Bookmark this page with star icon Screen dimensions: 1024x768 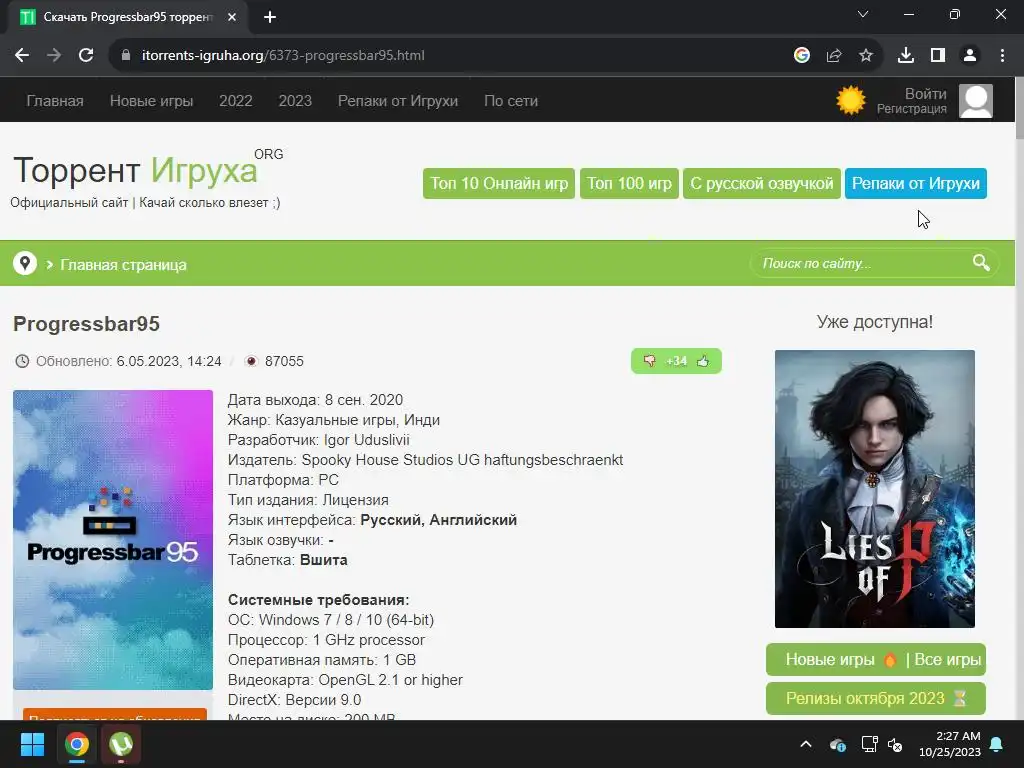point(865,56)
